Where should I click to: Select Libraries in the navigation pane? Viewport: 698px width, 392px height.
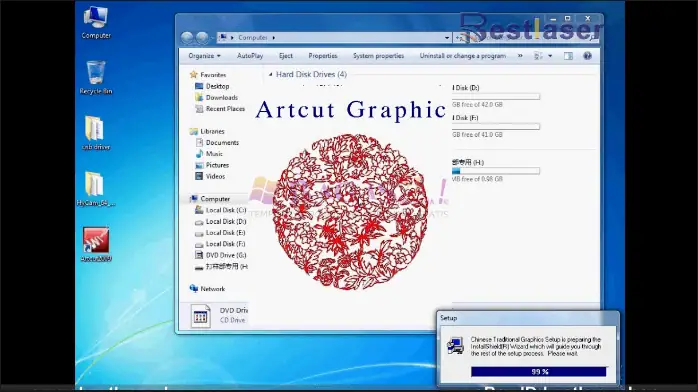212,131
